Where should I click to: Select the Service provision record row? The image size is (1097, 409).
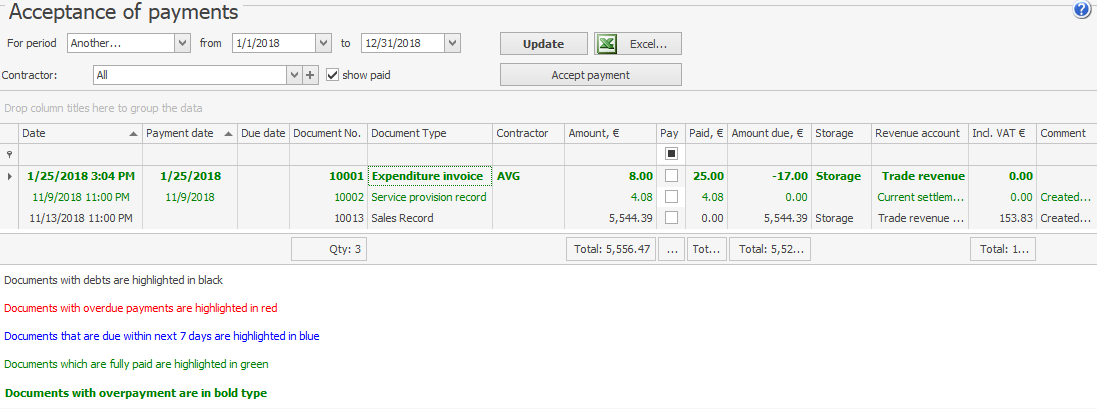pyautogui.click(x=428, y=197)
